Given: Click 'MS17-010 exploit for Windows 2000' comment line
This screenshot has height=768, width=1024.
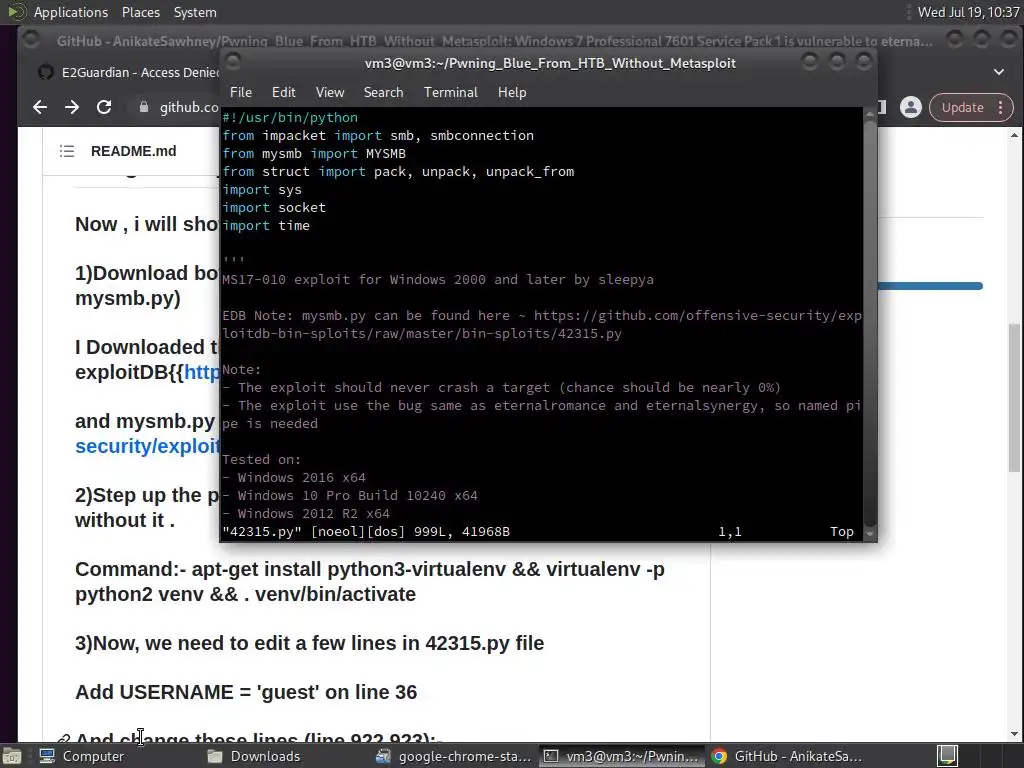Looking at the screenshot, I should (438, 280).
